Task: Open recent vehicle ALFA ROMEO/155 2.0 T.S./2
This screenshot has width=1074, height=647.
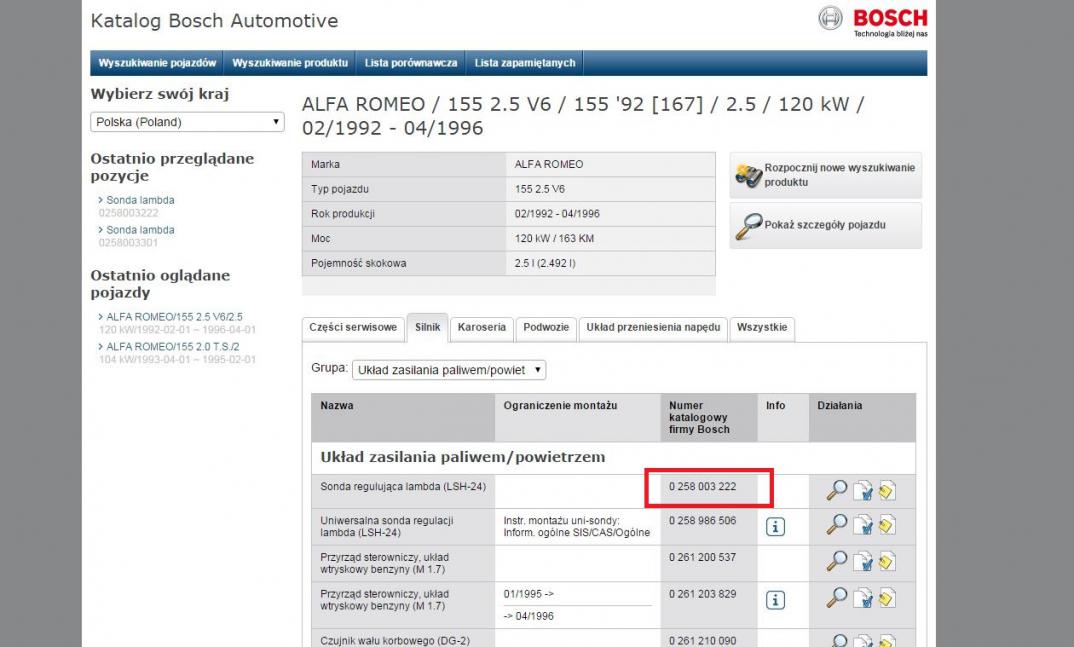Action: pyautogui.click(x=173, y=347)
